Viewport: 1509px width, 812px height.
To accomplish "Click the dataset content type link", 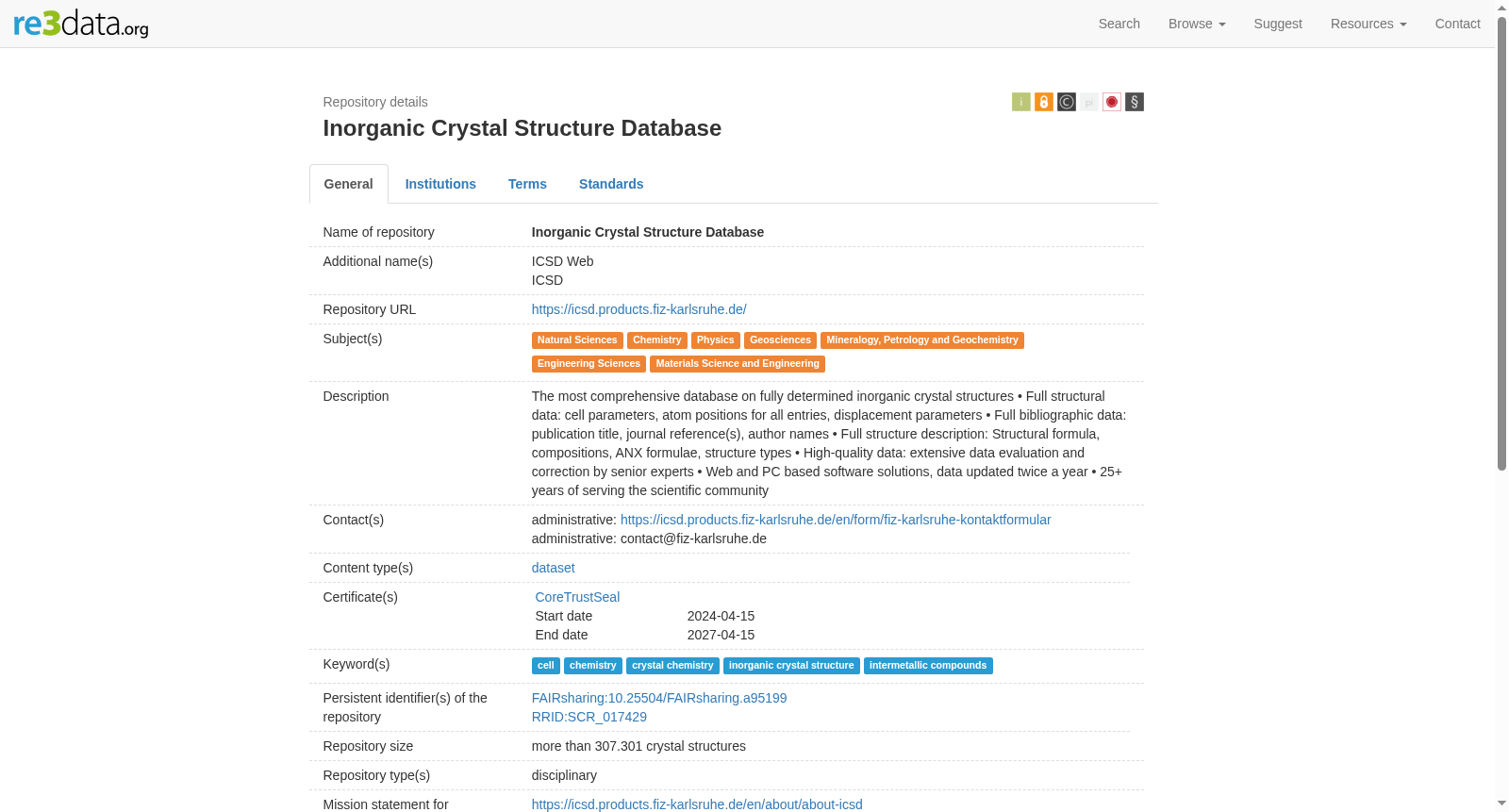I will tap(553, 568).
